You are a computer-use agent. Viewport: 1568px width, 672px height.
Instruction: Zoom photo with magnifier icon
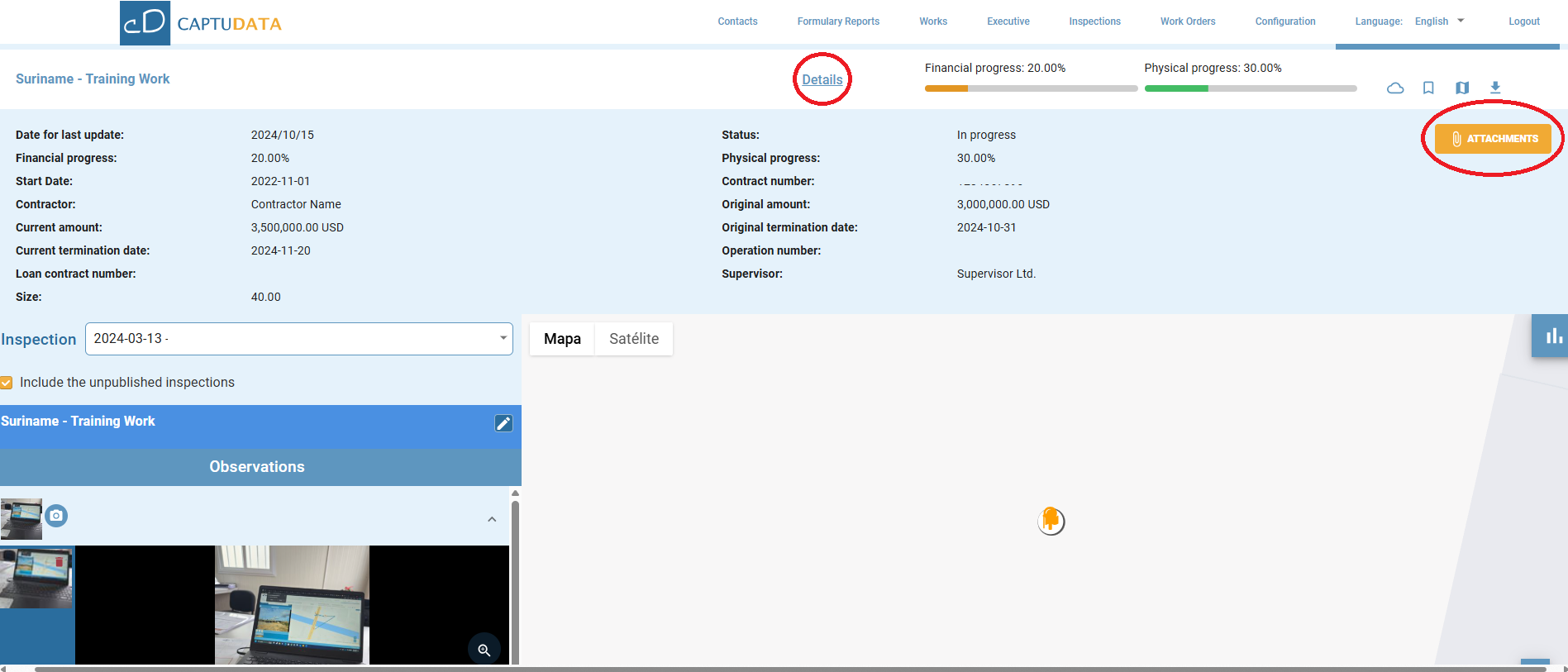(484, 650)
